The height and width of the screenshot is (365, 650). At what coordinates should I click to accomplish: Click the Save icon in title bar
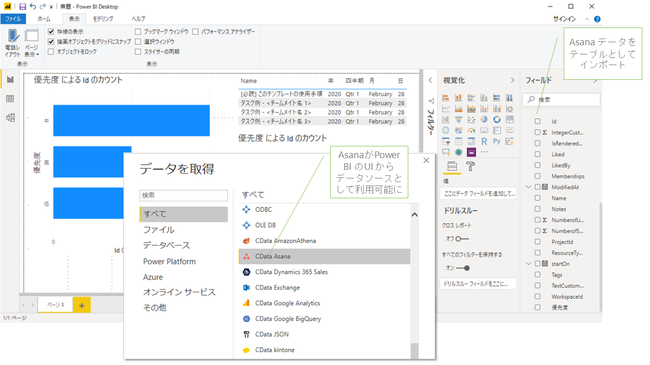click(x=22, y=7)
